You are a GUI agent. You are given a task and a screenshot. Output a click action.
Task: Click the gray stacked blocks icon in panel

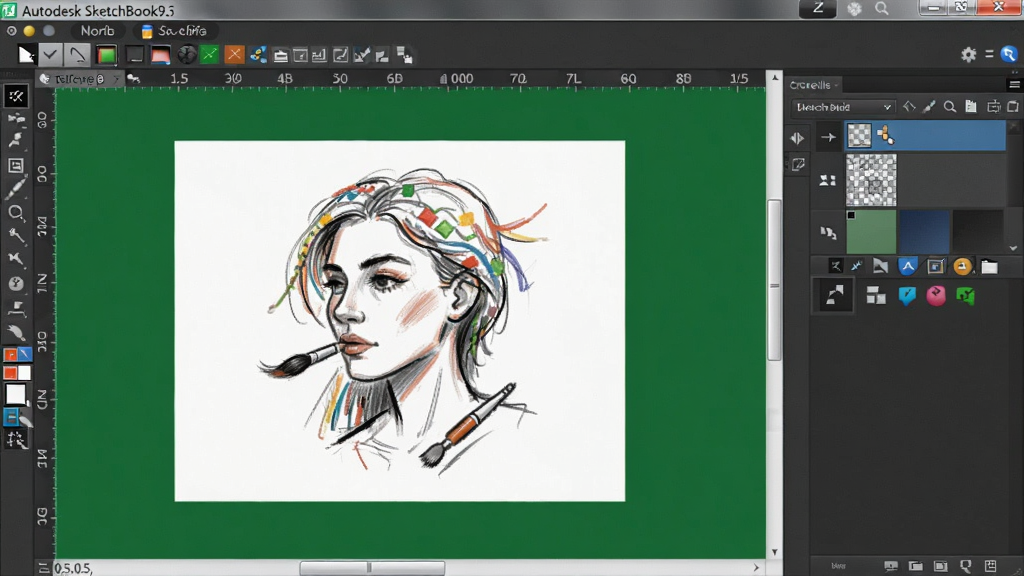coord(876,296)
